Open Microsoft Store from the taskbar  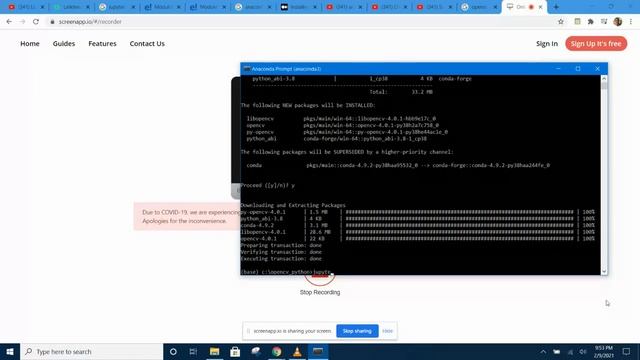click(x=235, y=351)
